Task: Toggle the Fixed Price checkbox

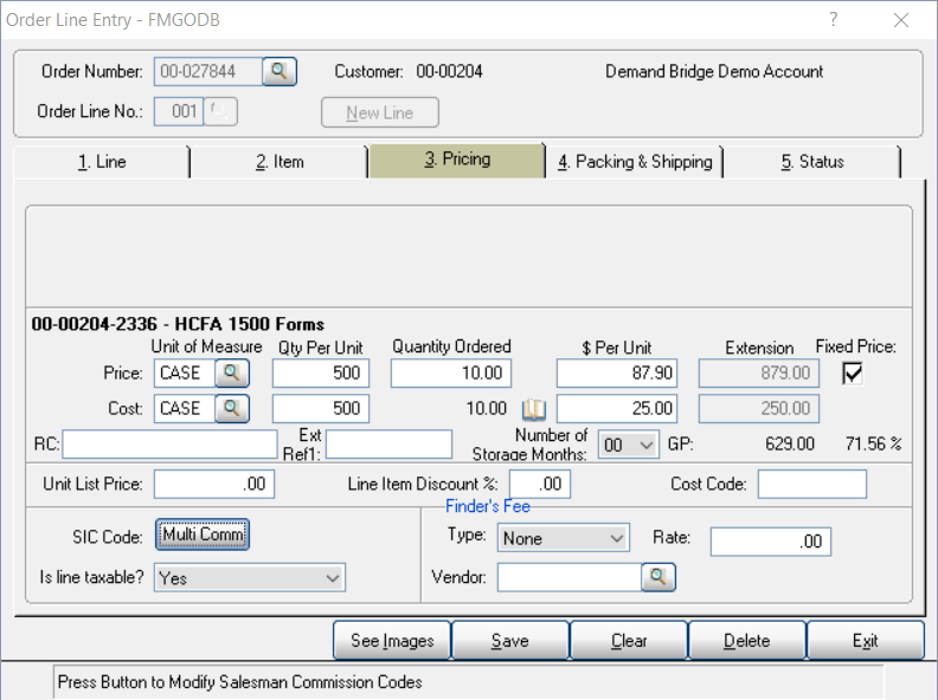Action: [852, 373]
